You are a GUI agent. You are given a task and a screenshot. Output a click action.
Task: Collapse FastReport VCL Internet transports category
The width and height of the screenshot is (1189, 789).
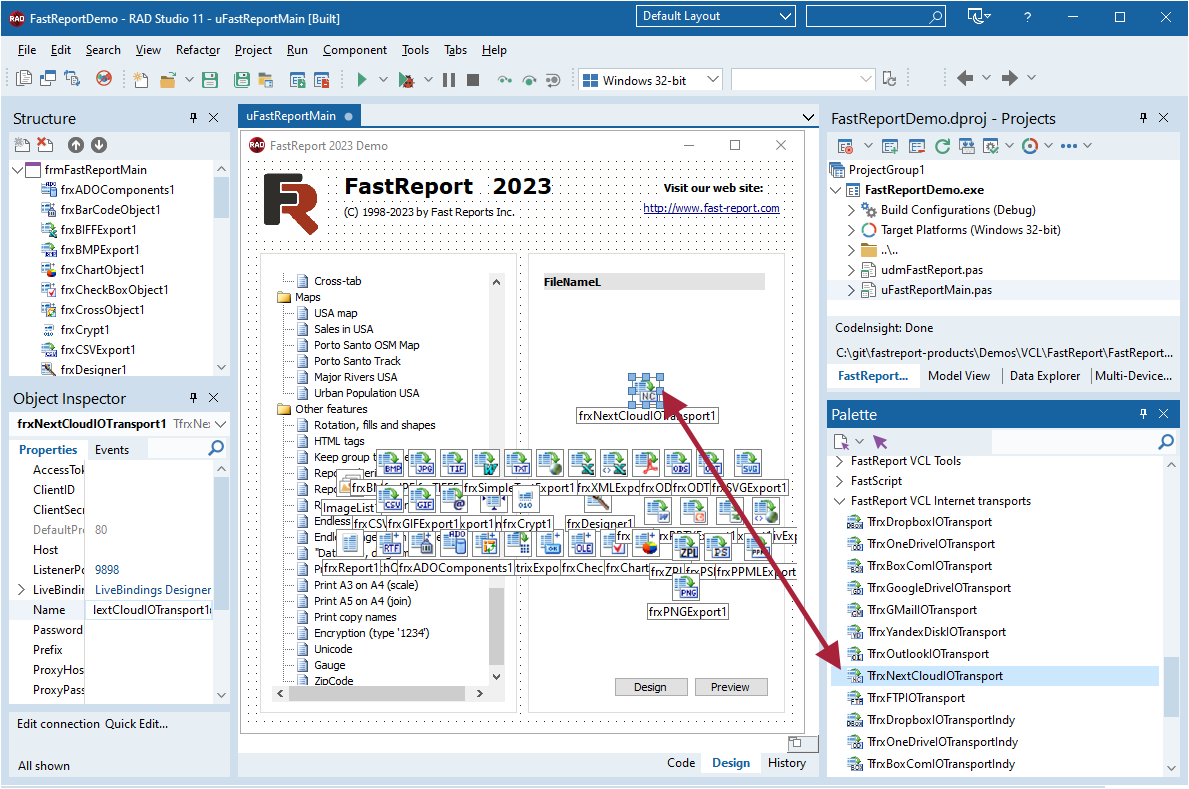click(x=839, y=501)
